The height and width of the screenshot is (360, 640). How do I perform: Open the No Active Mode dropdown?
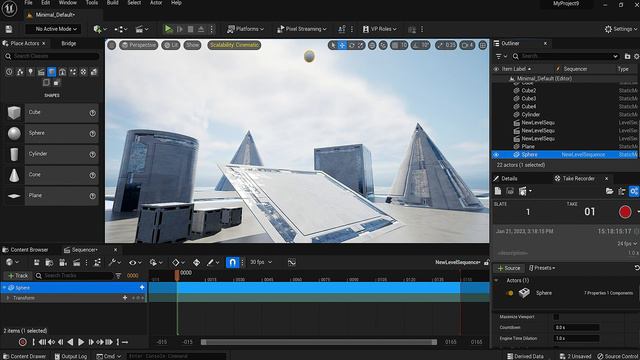pyautogui.click(x=53, y=29)
